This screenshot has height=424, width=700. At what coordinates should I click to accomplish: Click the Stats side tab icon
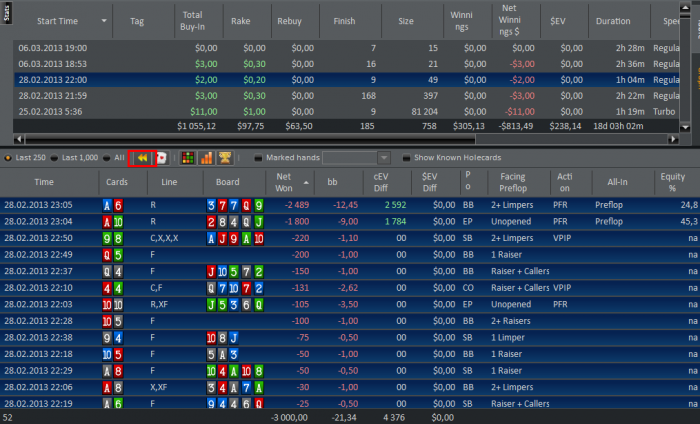[x=6, y=12]
